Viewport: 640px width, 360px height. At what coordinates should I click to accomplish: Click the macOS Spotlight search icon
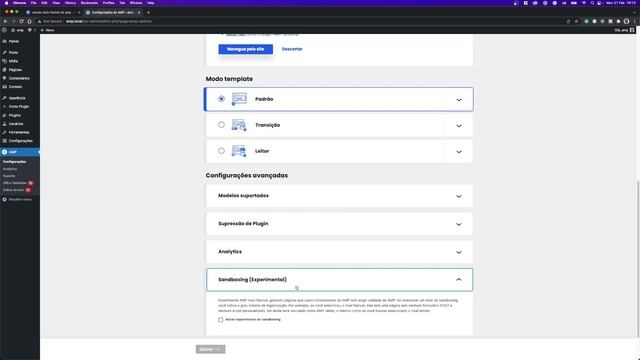tap(592, 3)
